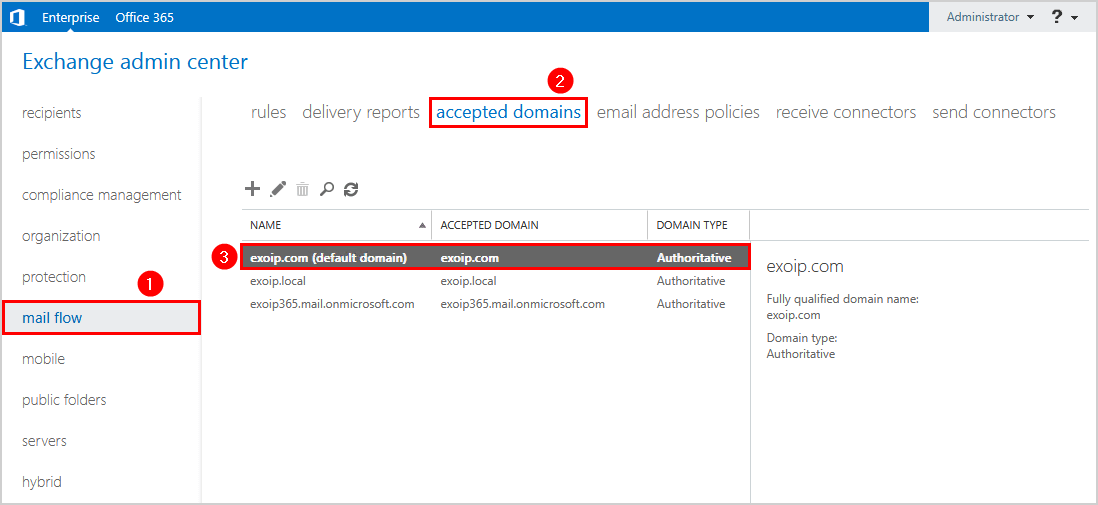Open servers section

(44, 441)
